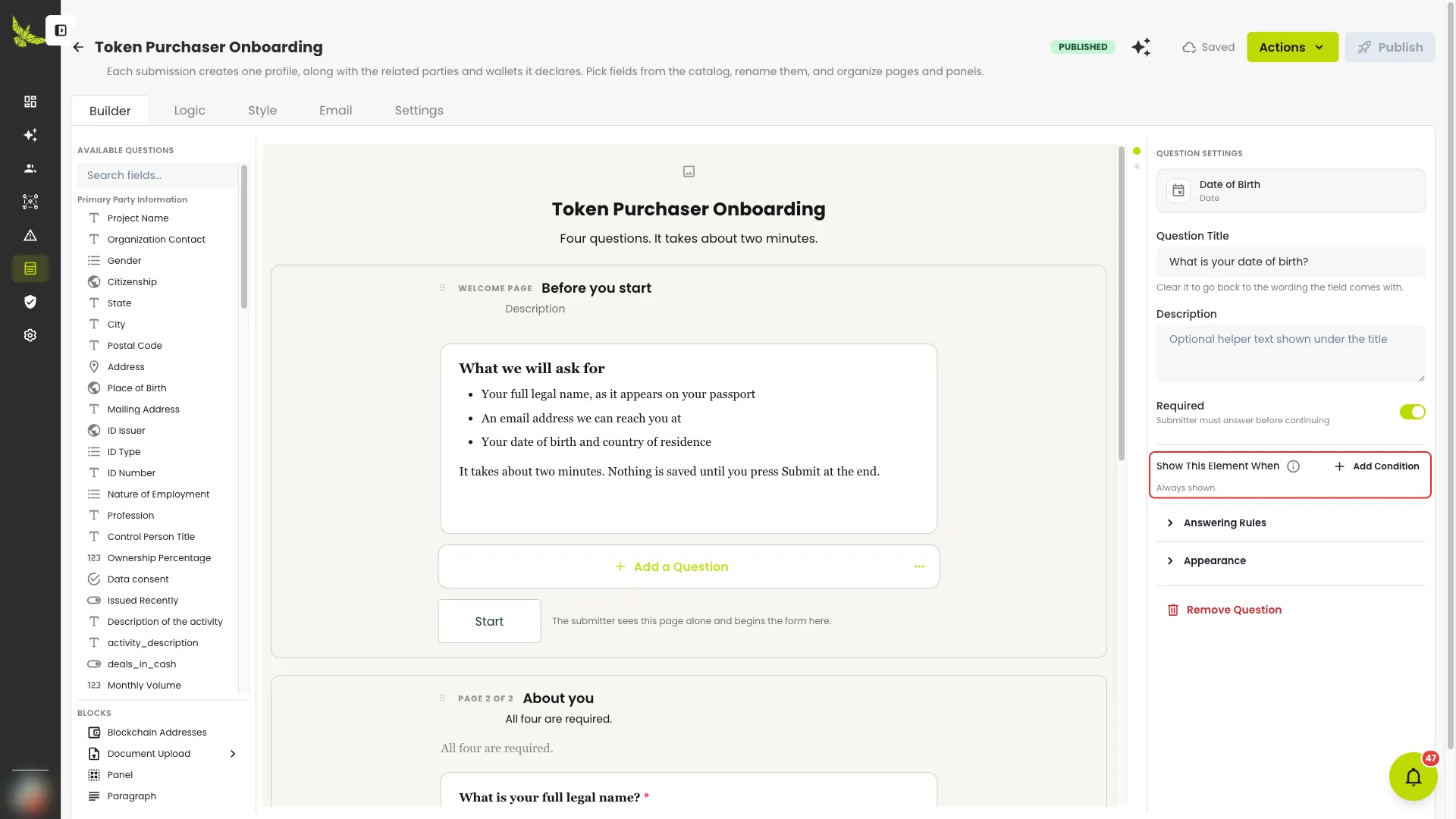
Task: Open the alerts triangle icon in sidebar
Action: click(30, 235)
